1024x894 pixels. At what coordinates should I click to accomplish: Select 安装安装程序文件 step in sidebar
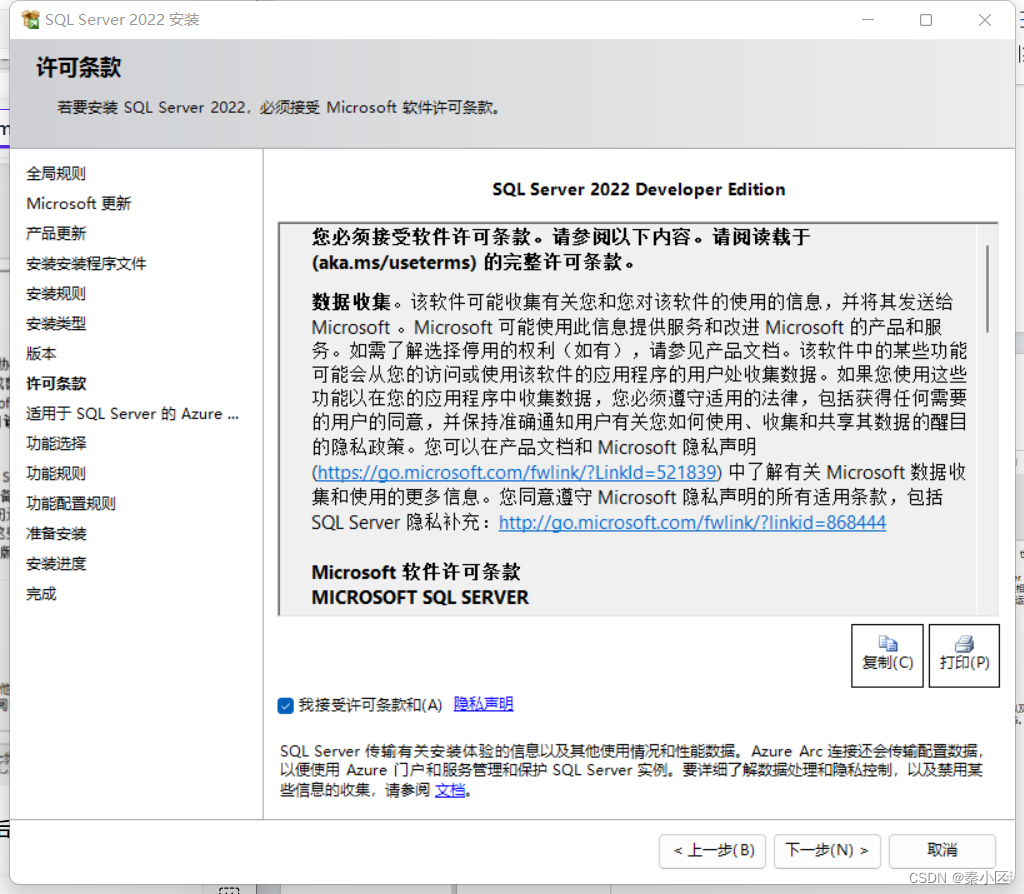86,264
